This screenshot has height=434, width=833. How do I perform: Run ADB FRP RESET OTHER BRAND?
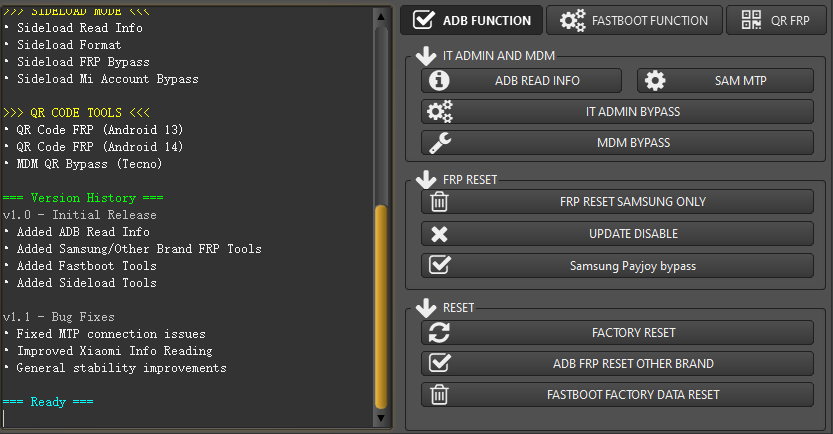coord(617,363)
